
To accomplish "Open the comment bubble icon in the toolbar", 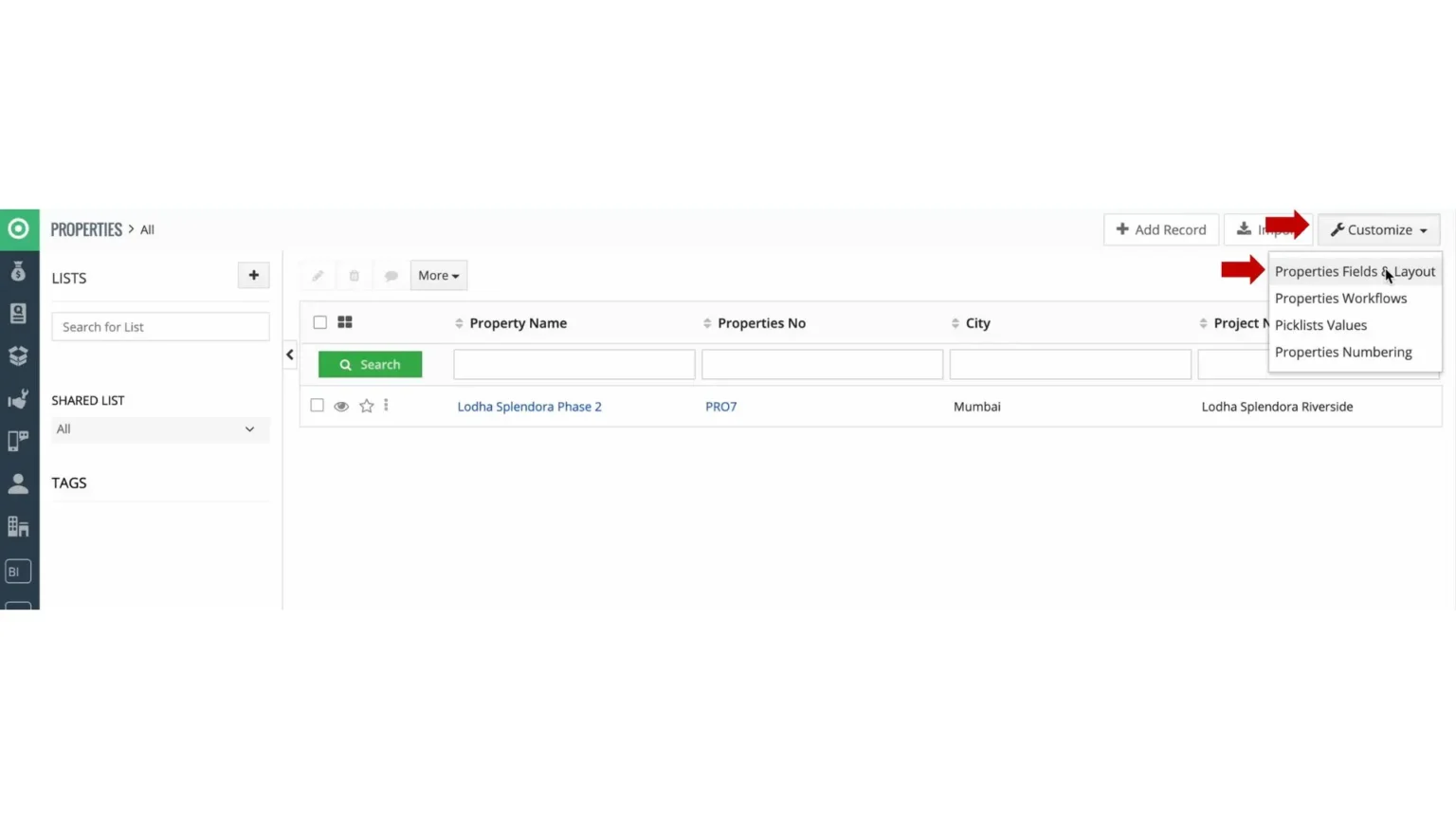I will tap(391, 275).
